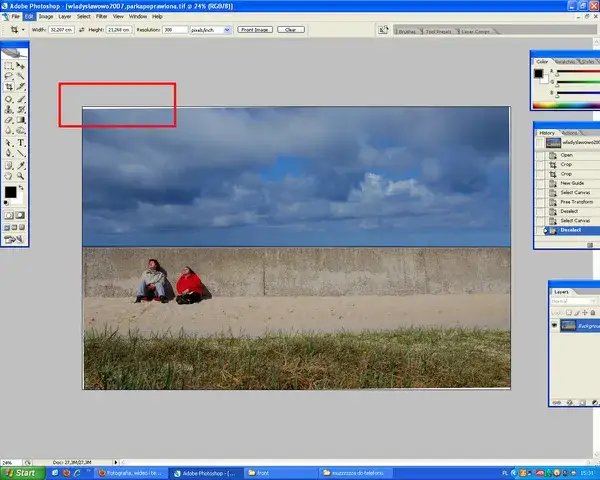Open the Layer menu
The image size is (600, 480).
tap(65, 16)
